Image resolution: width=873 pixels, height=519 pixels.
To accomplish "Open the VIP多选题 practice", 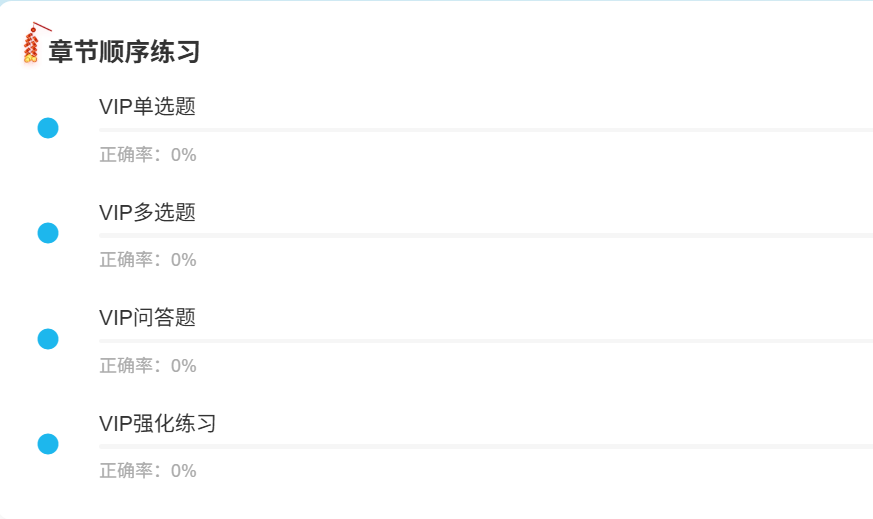I will tap(147, 212).
